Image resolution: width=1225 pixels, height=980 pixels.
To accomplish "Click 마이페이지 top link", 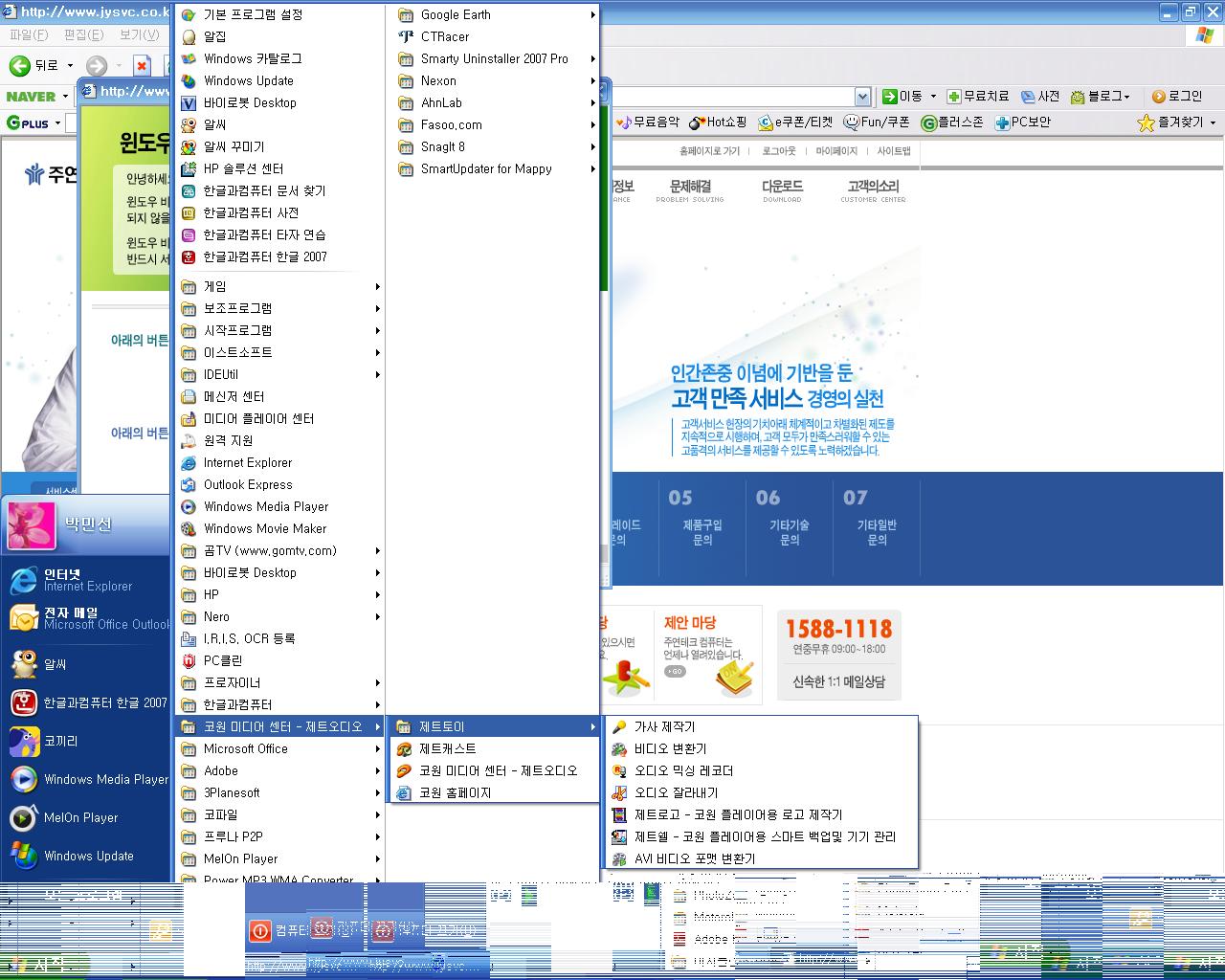I will coord(836,151).
